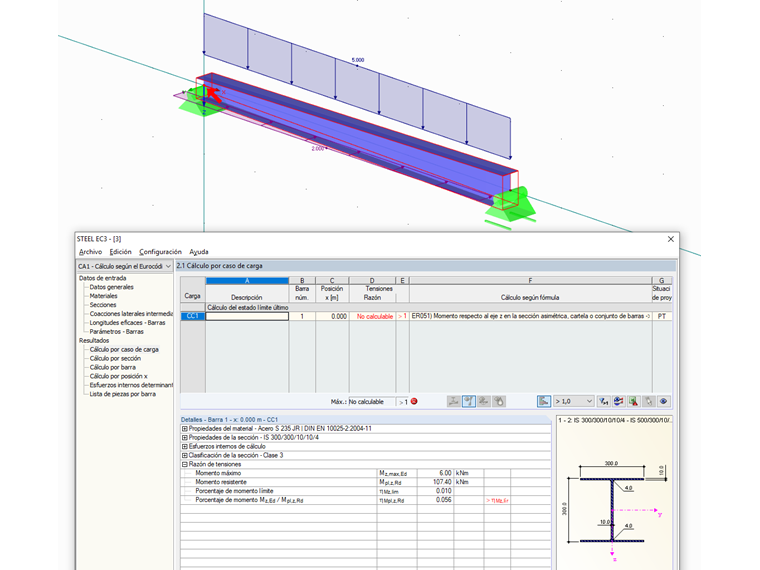This screenshot has height=570, width=760.
Task: Click the red error indicator next to >1
Action: (x=414, y=401)
